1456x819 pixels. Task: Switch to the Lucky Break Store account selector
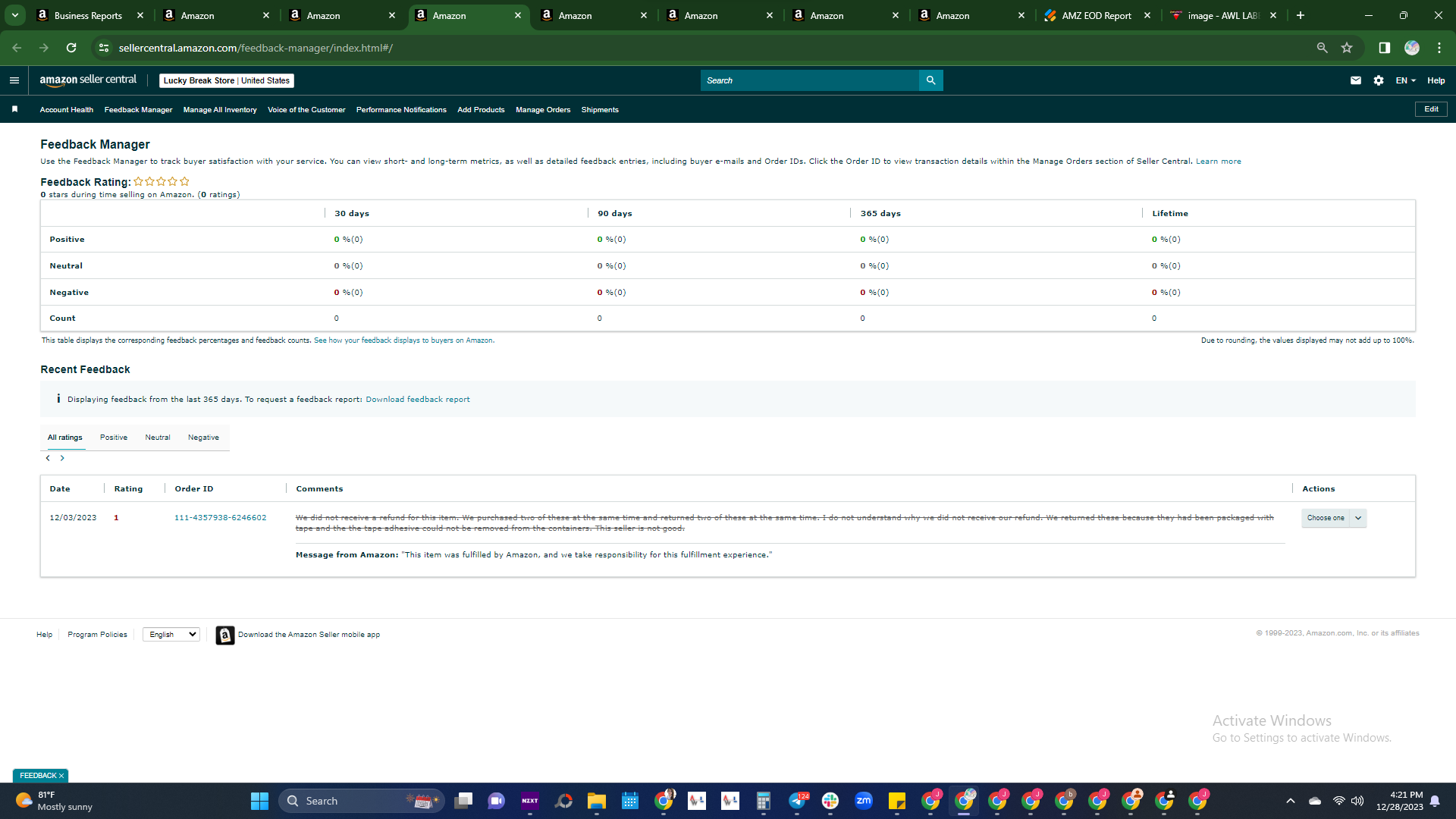point(227,80)
